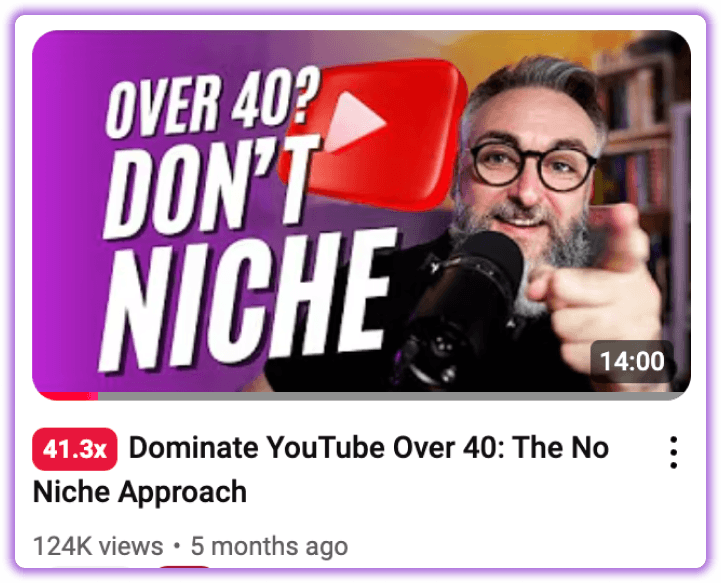The width and height of the screenshot is (721, 583).
Task: Click the '5 months ago' upload date
Action: tap(269, 546)
